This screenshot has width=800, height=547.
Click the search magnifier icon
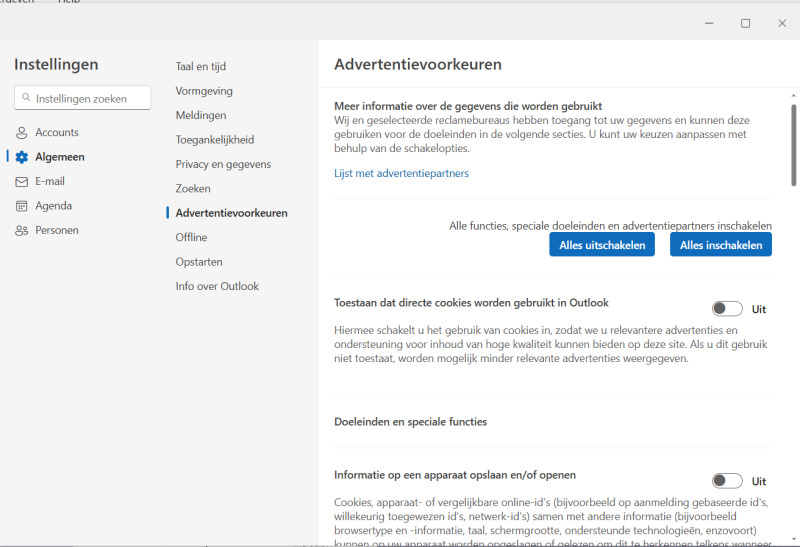[x=26, y=98]
